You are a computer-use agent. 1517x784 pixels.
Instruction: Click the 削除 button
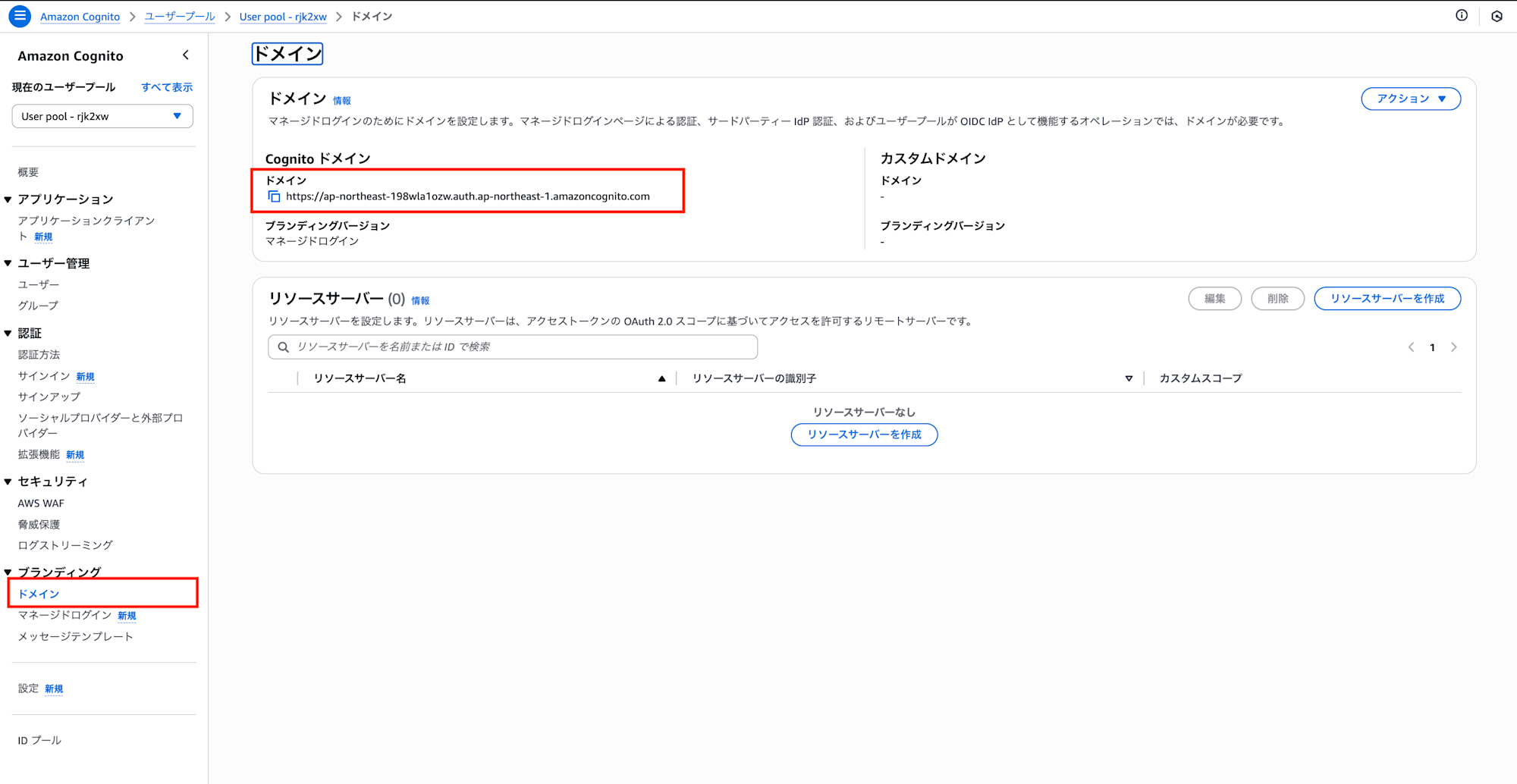(1277, 299)
